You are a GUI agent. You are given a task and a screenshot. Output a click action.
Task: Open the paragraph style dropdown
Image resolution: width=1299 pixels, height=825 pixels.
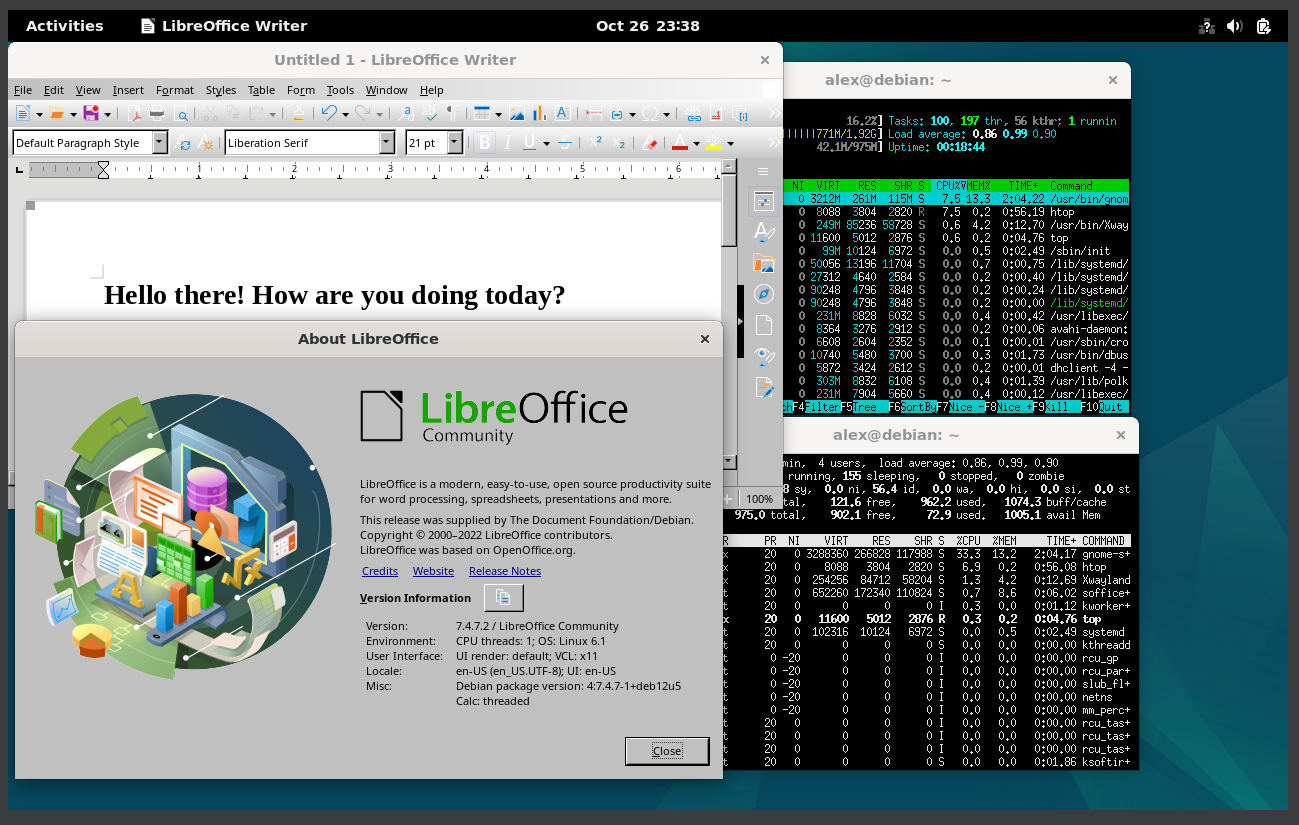click(x=160, y=142)
